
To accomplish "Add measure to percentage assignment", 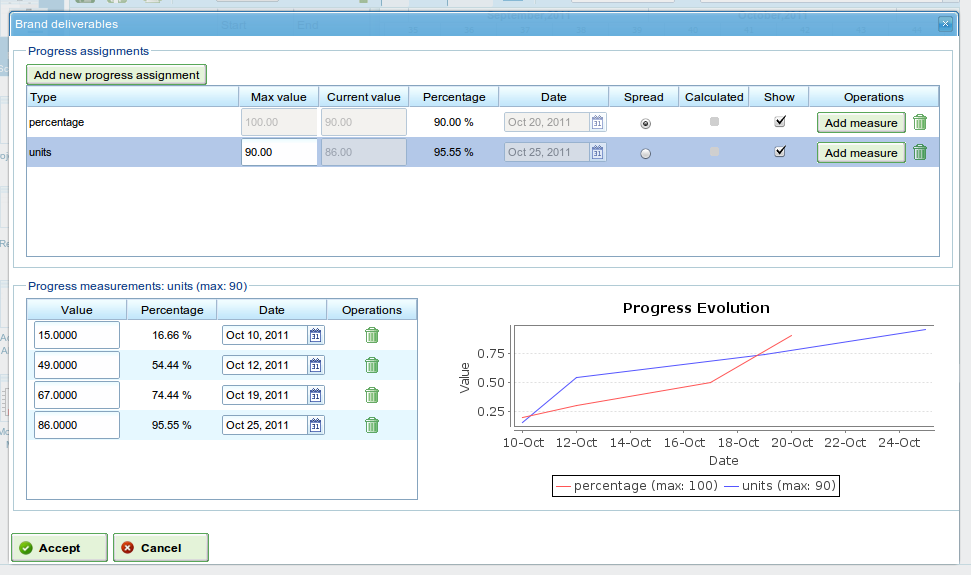I will 861,123.
